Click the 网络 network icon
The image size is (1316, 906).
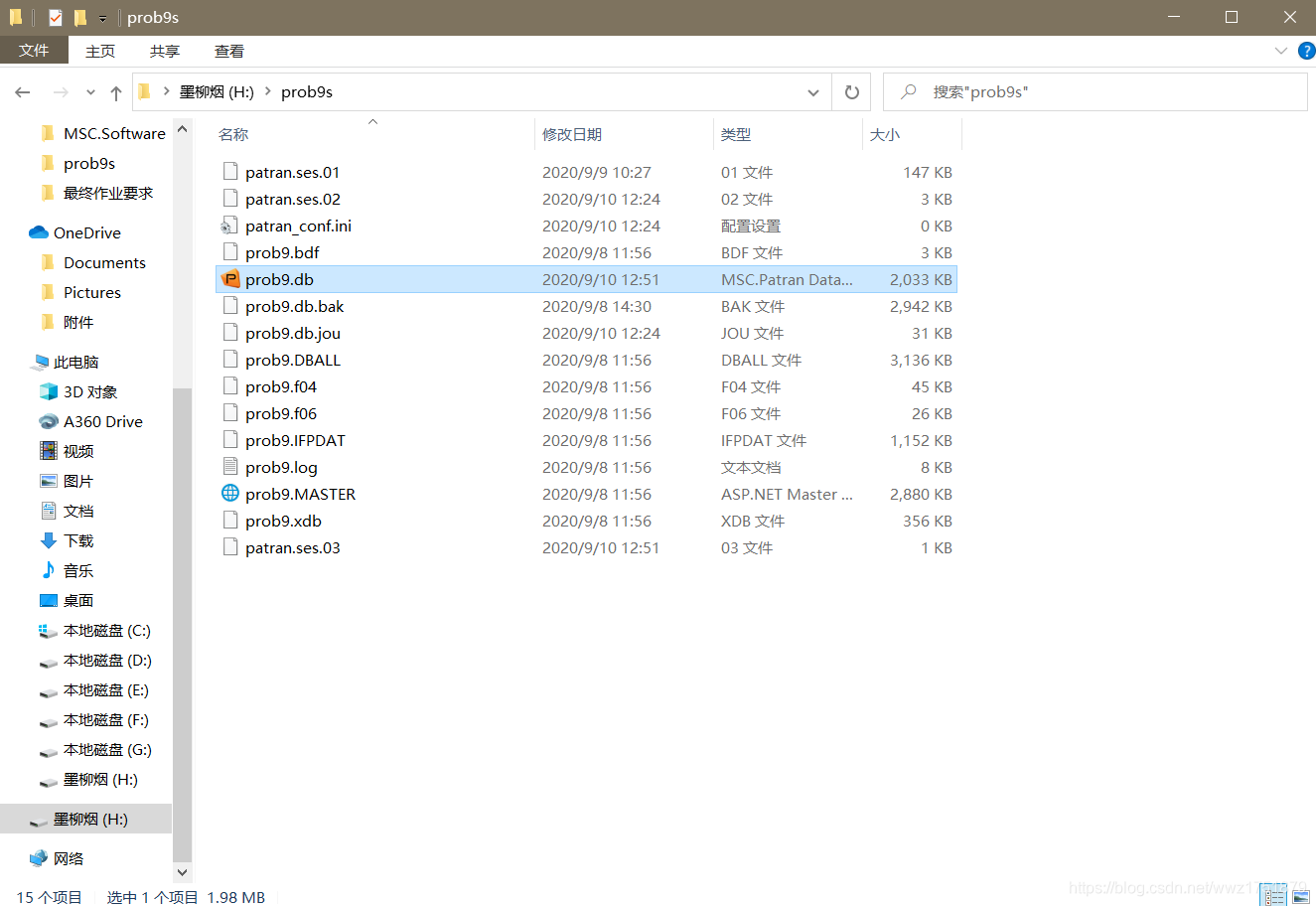tap(39, 858)
